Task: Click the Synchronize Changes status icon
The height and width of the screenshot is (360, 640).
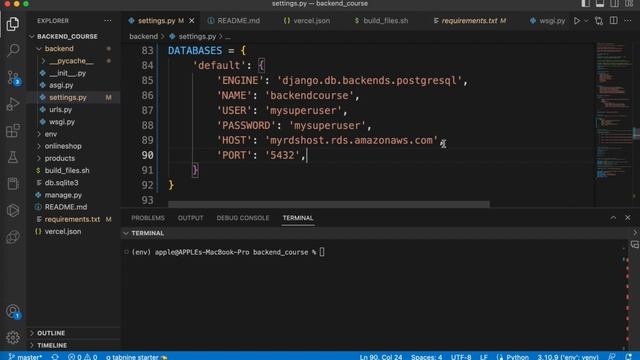Action: click(x=55, y=357)
